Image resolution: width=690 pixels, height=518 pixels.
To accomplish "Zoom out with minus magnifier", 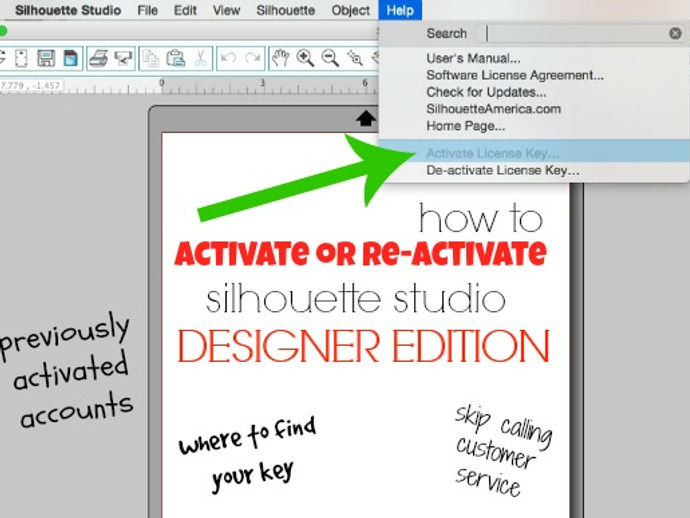I will coord(330,58).
